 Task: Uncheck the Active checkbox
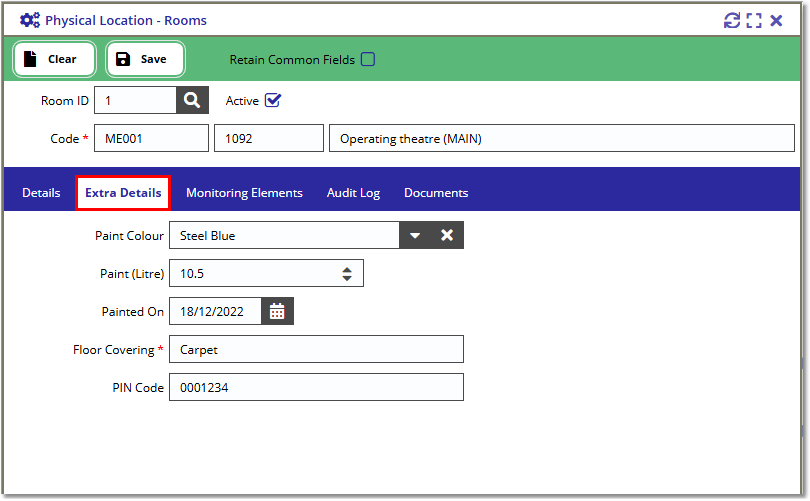tap(273, 100)
